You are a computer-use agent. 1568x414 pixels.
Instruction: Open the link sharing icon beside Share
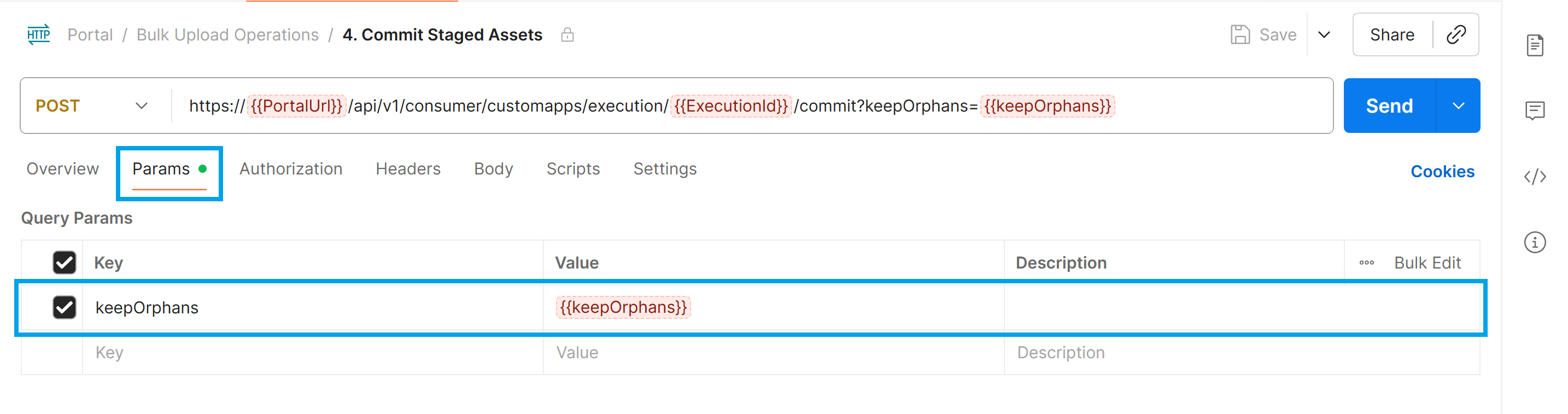[x=1457, y=34]
